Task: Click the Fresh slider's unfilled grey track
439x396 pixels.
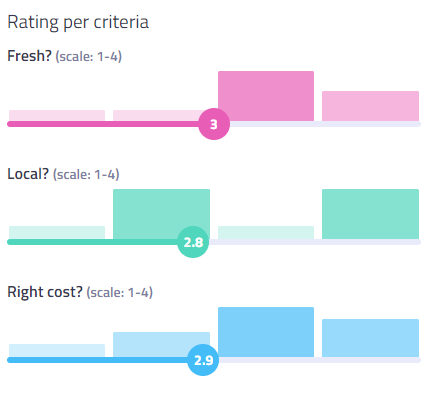Action: [x=325, y=124]
